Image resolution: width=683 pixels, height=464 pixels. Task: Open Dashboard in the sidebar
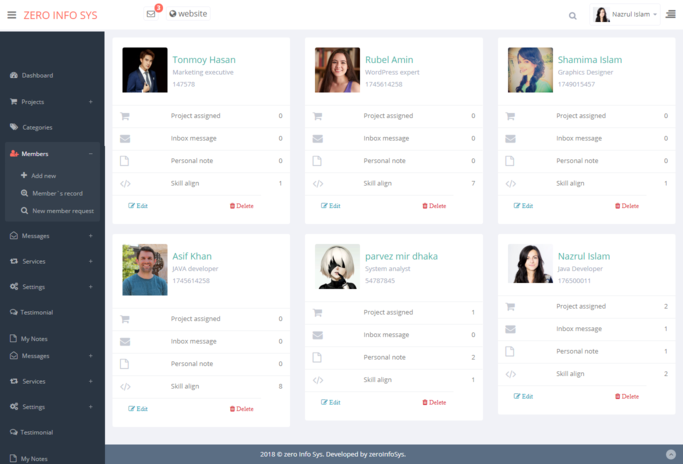[x=37, y=75]
